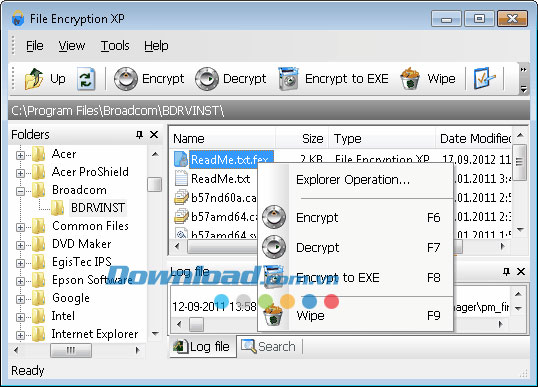Open the options checklist toolbar icon
Screen dimensions: 538x387
484,79
